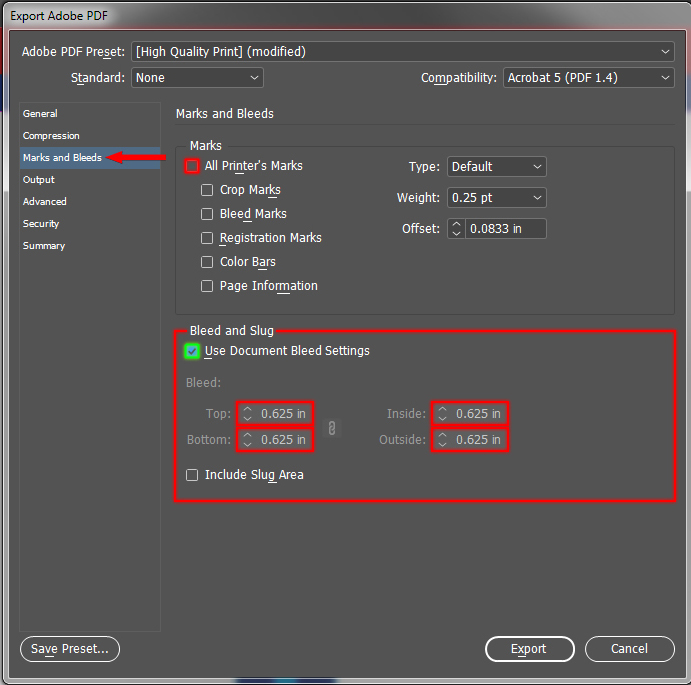The width and height of the screenshot is (691, 685).
Task: Open the Standard dropdown
Action: pos(197,78)
